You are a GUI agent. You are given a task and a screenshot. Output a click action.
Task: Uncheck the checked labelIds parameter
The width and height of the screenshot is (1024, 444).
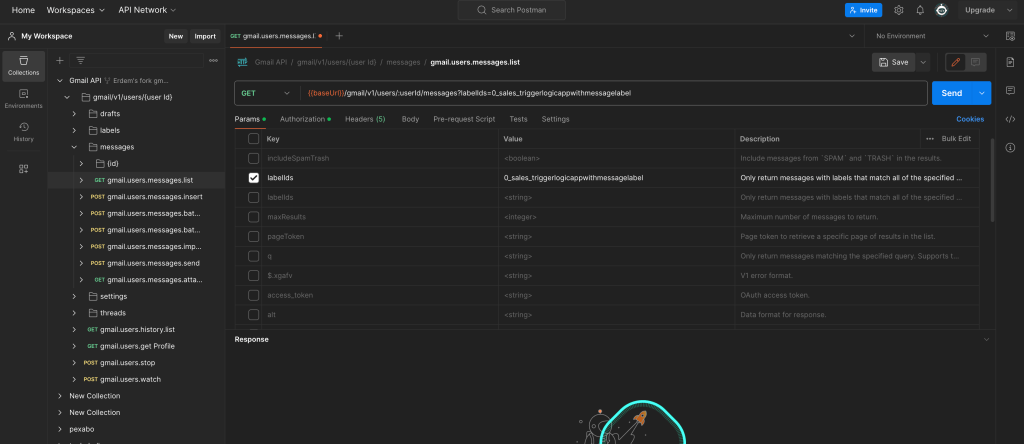(x=253, y=178)
